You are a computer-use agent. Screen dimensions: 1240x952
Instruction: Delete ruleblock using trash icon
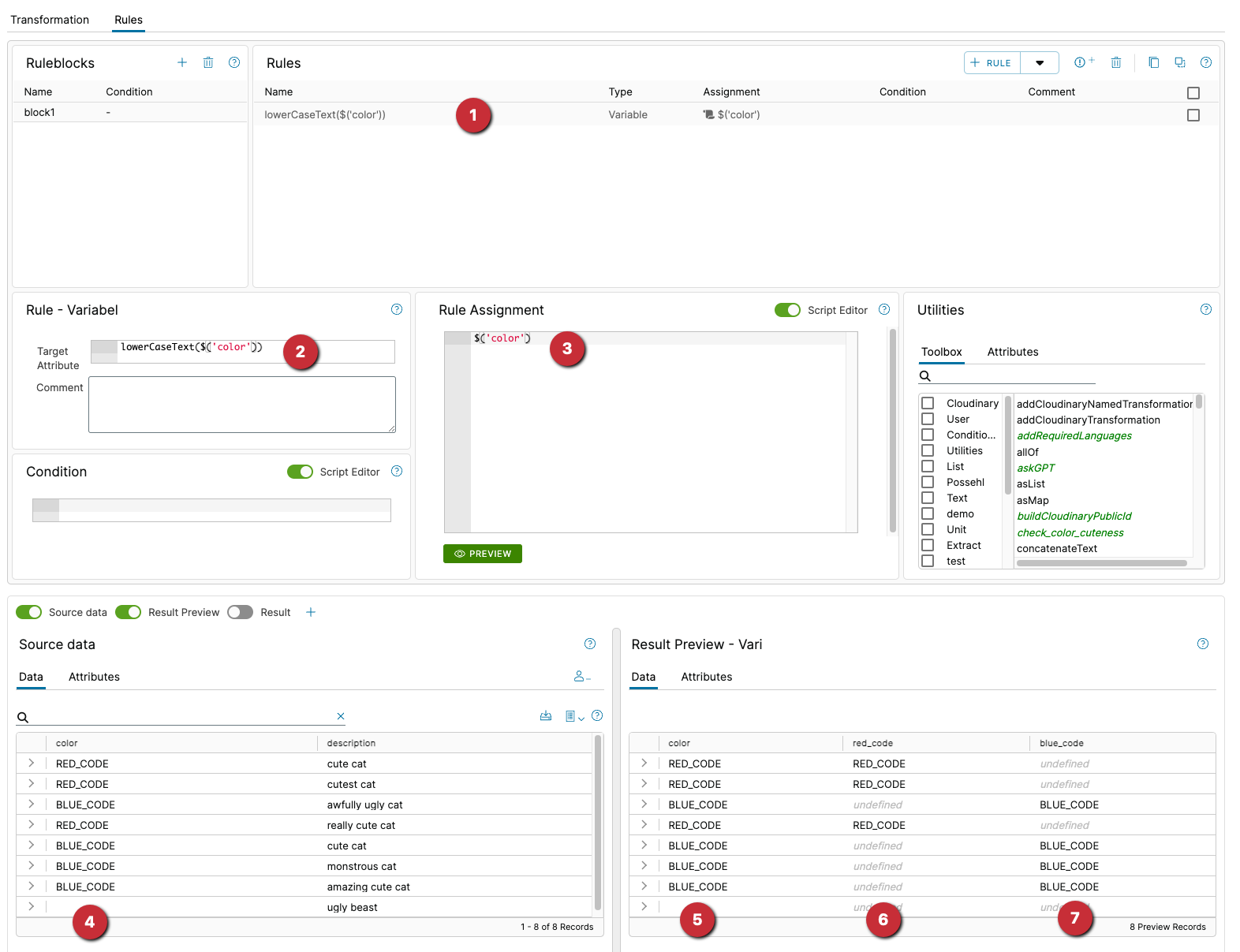tap(208, 62)
